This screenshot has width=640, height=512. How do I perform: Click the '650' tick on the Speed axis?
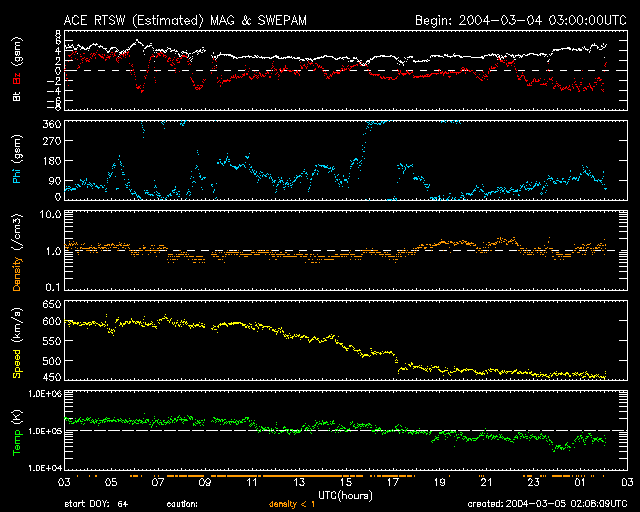(x=52, y=305)
